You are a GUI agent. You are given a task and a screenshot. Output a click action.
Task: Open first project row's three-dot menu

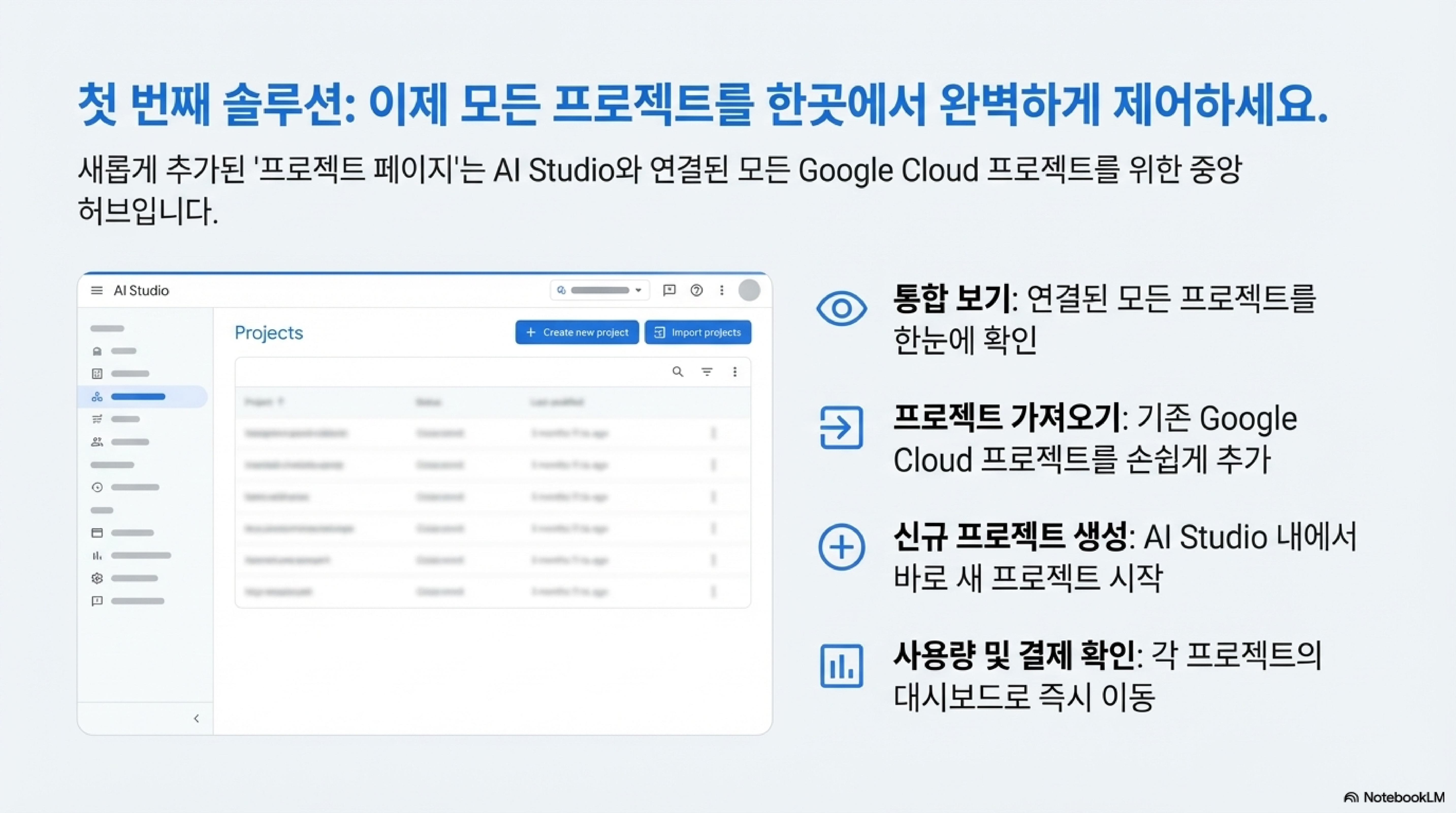[x=713, y=434]
